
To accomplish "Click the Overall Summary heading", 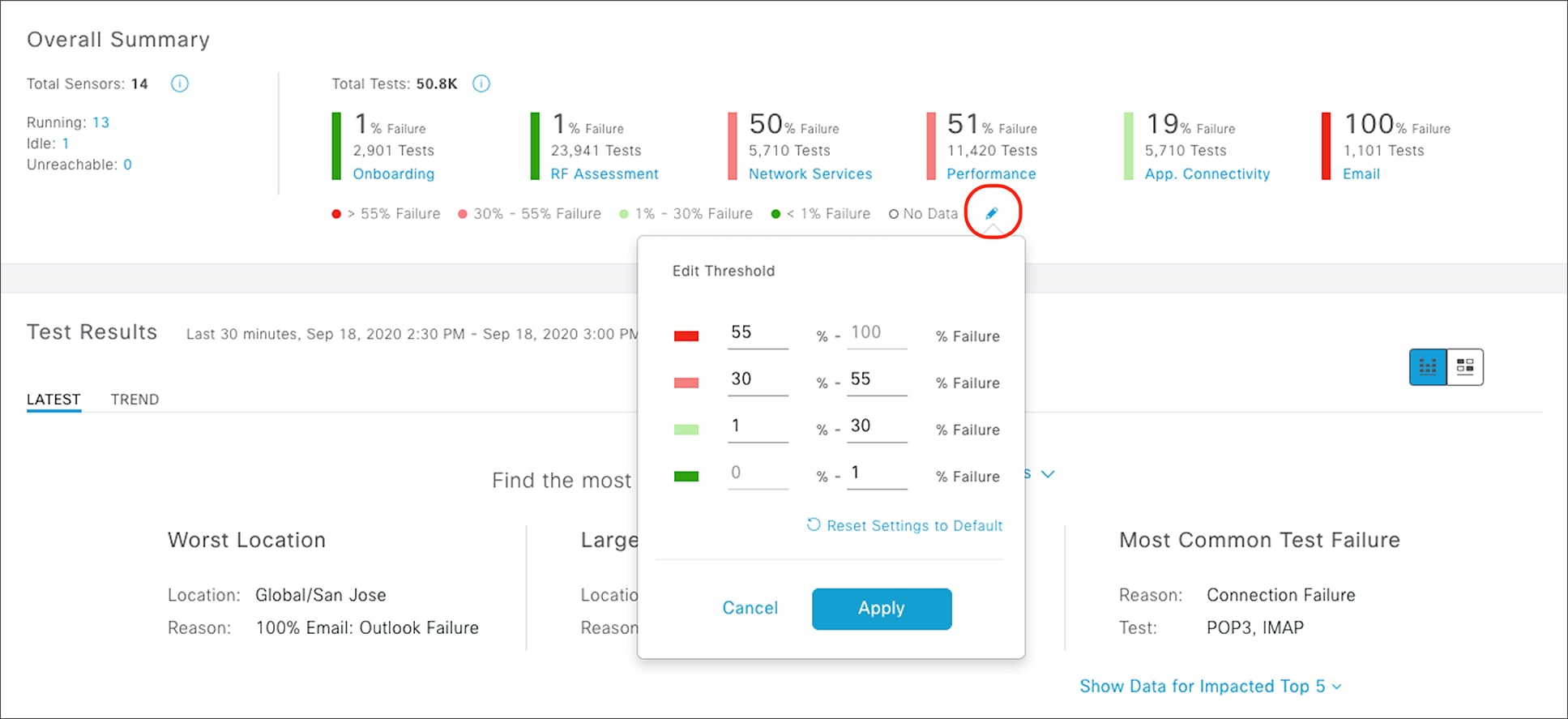I will coord(118,40).
